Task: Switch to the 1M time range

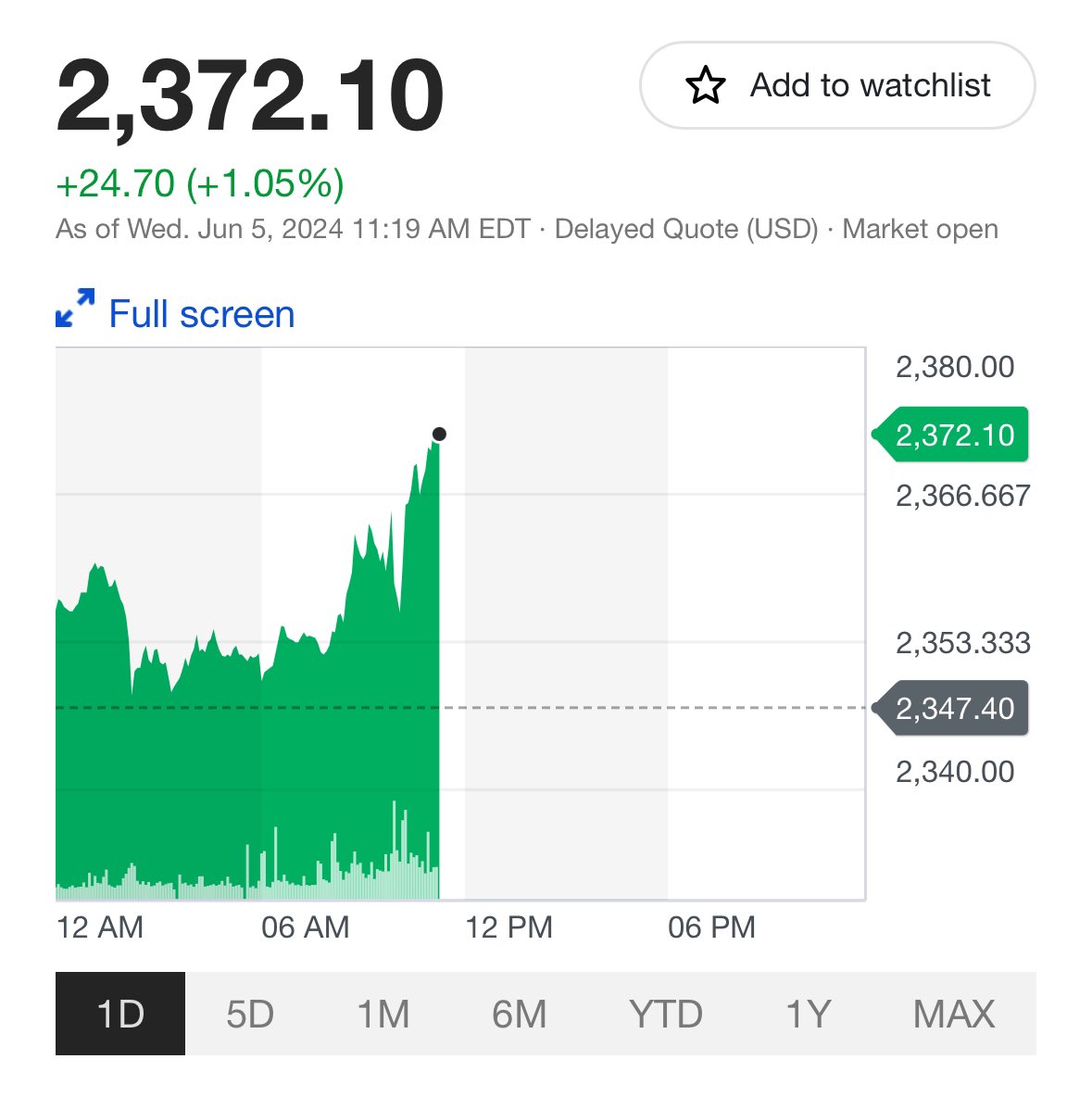Action: [383, 1013]
